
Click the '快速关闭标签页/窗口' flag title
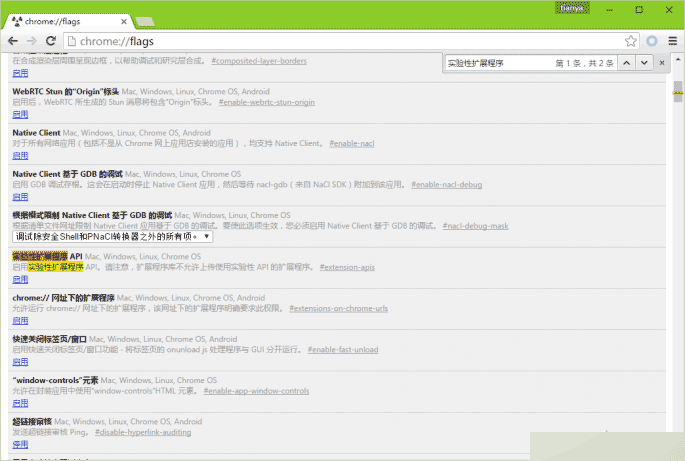(x=49, y=339)
